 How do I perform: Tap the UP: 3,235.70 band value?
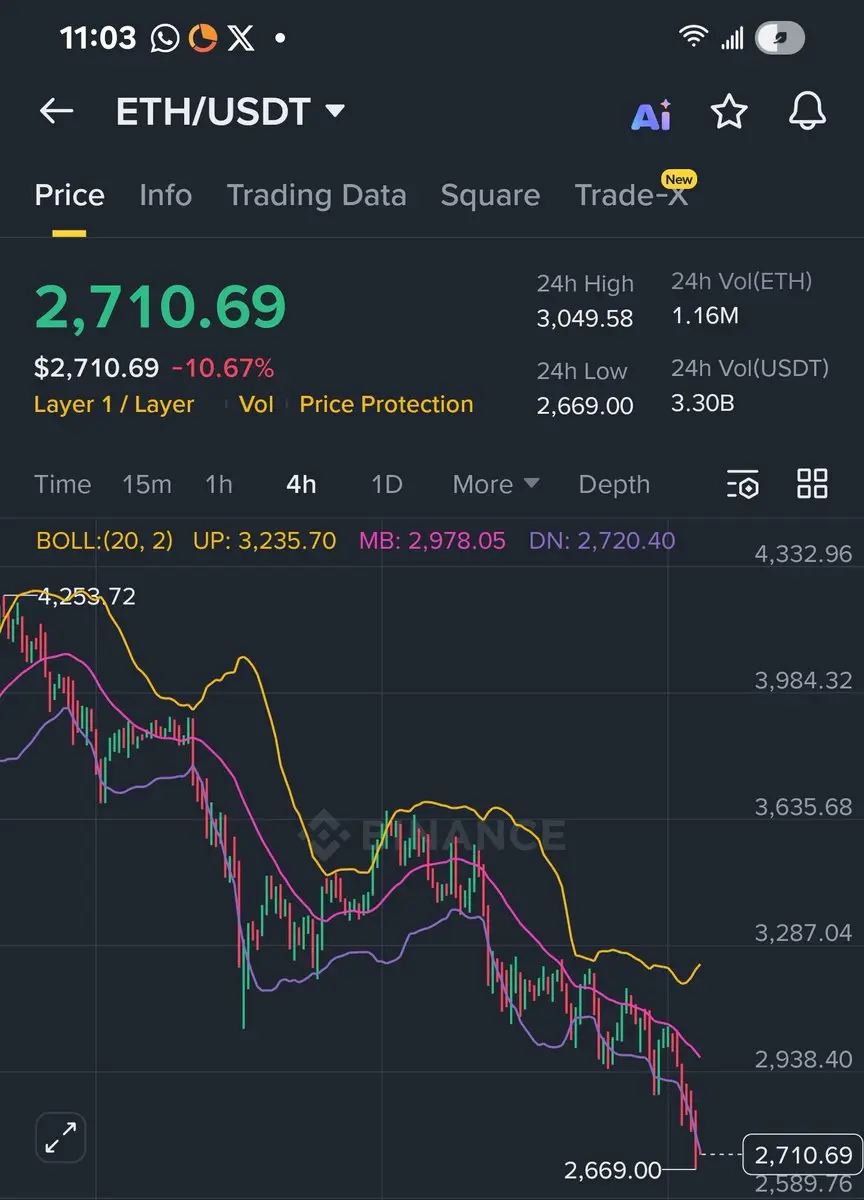pos(264,541)
